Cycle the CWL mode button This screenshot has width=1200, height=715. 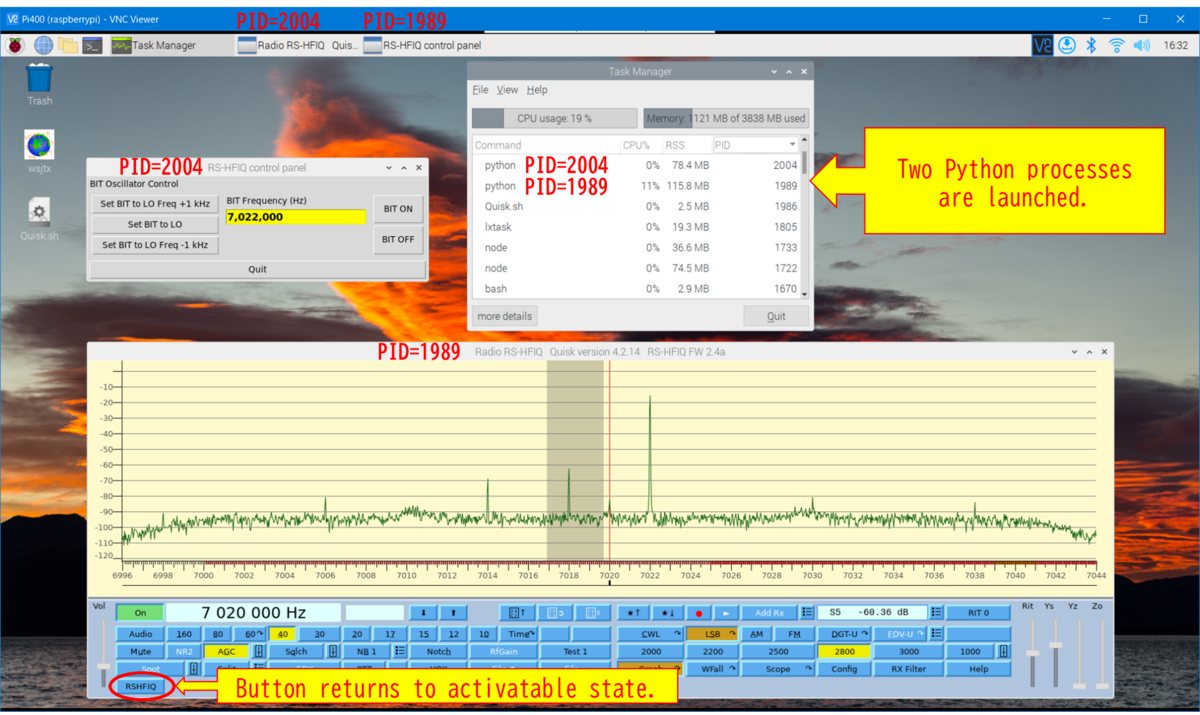[x=650, y=634]
